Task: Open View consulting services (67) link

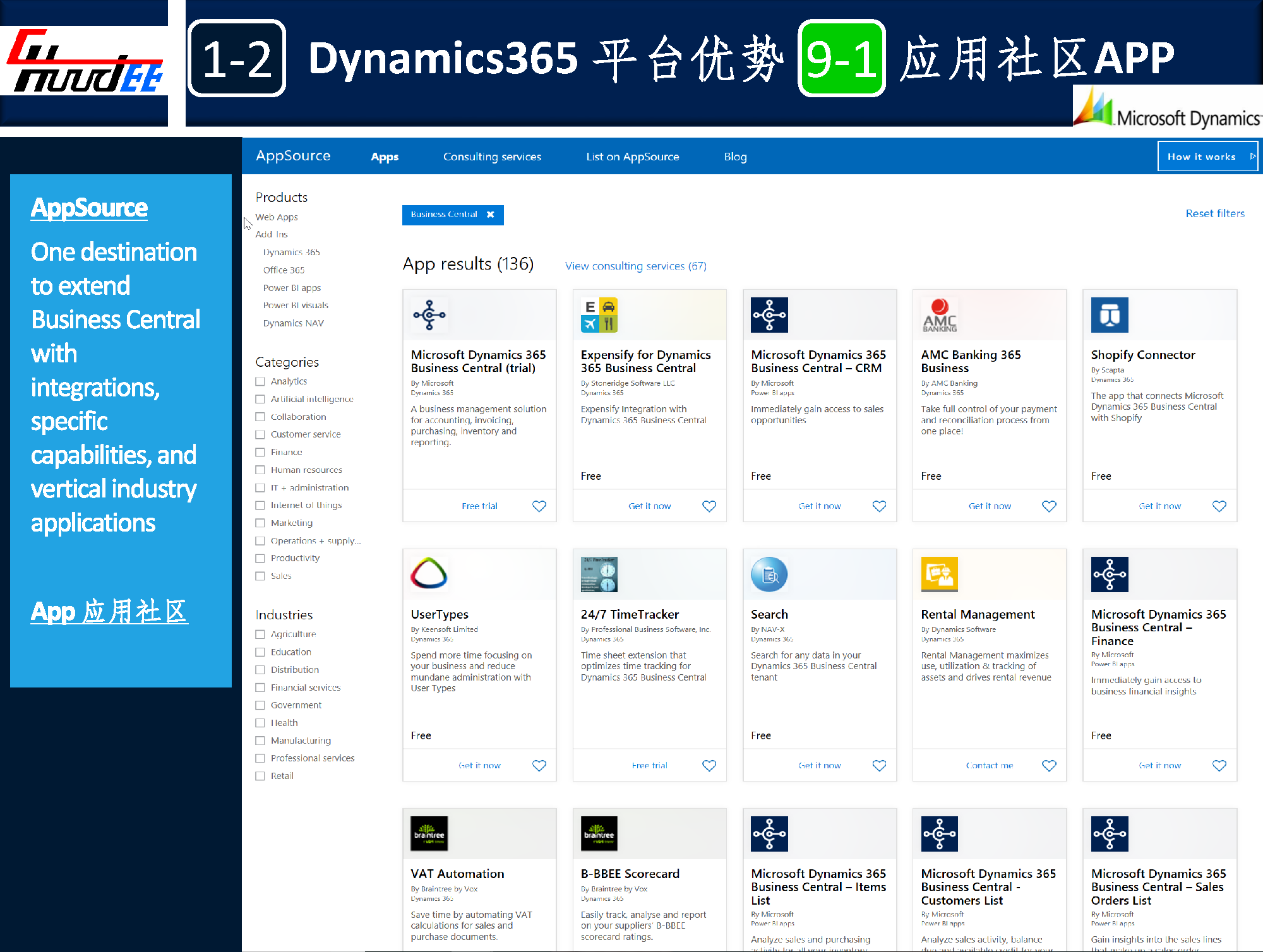Action: (x=635, y=266)
